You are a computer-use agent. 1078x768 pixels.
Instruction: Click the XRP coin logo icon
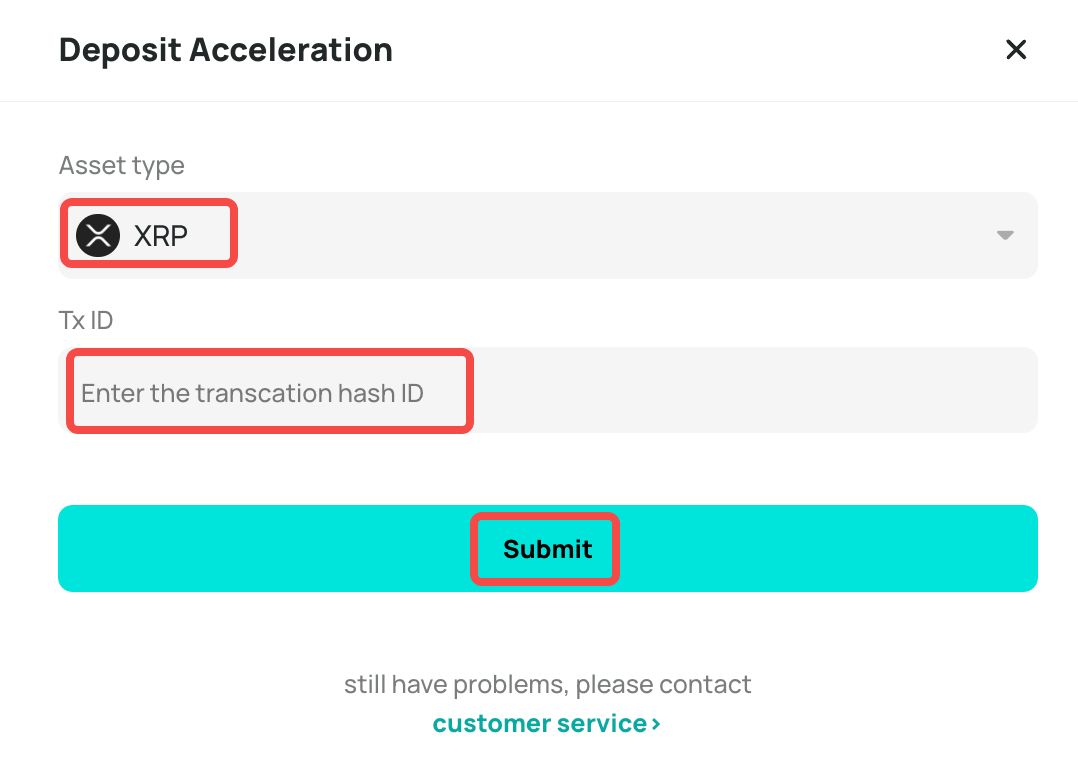click(98, 236)
